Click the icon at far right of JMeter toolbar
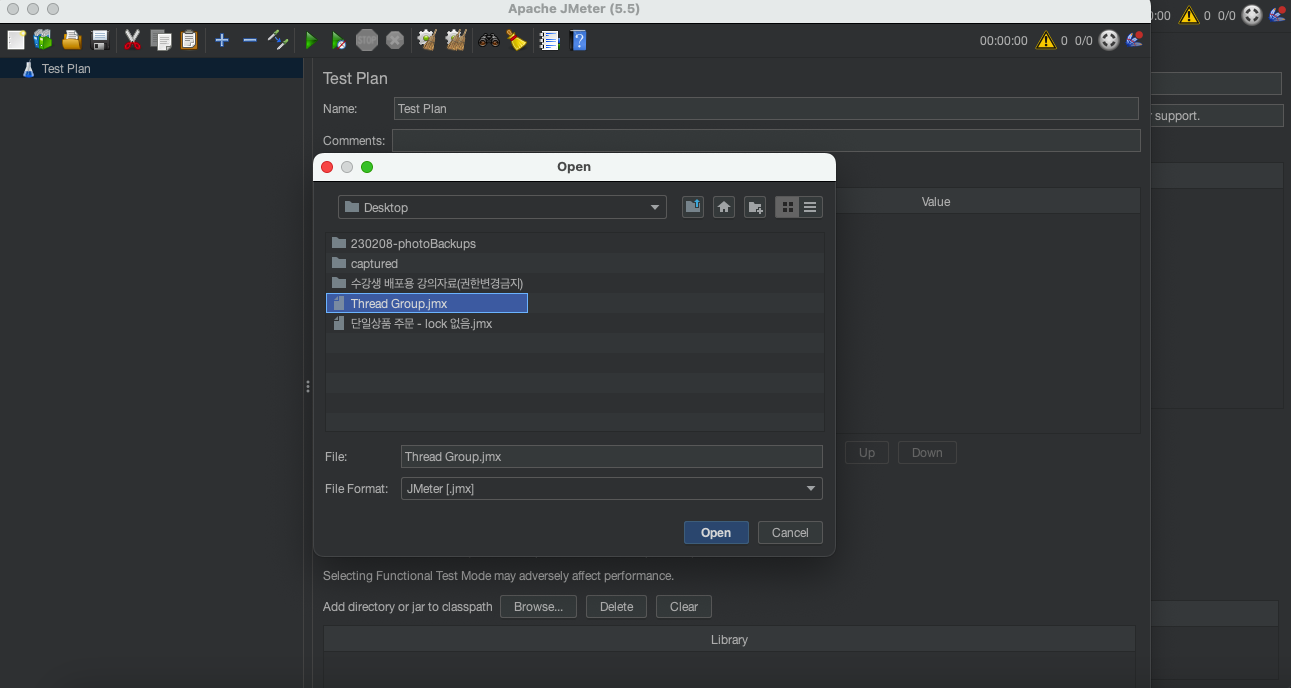The width and height of the screenshot is (1291, 688). [1134, 40]
